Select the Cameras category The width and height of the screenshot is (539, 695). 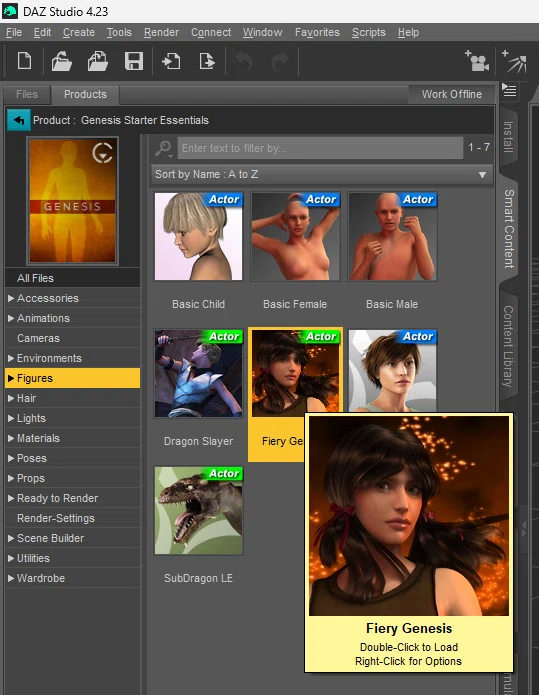click(x=73, y=338)
